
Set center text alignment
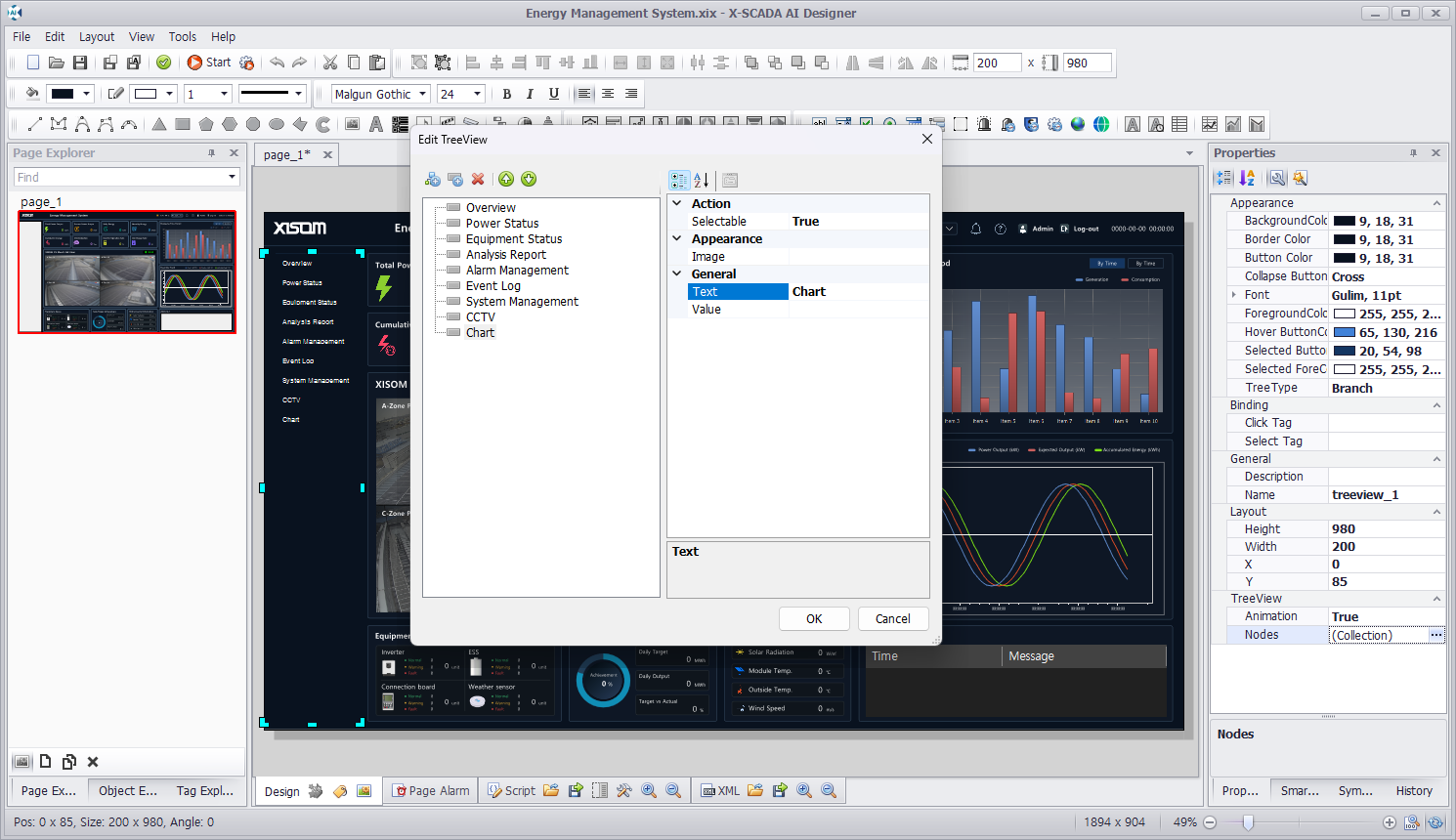pos(608,94)
